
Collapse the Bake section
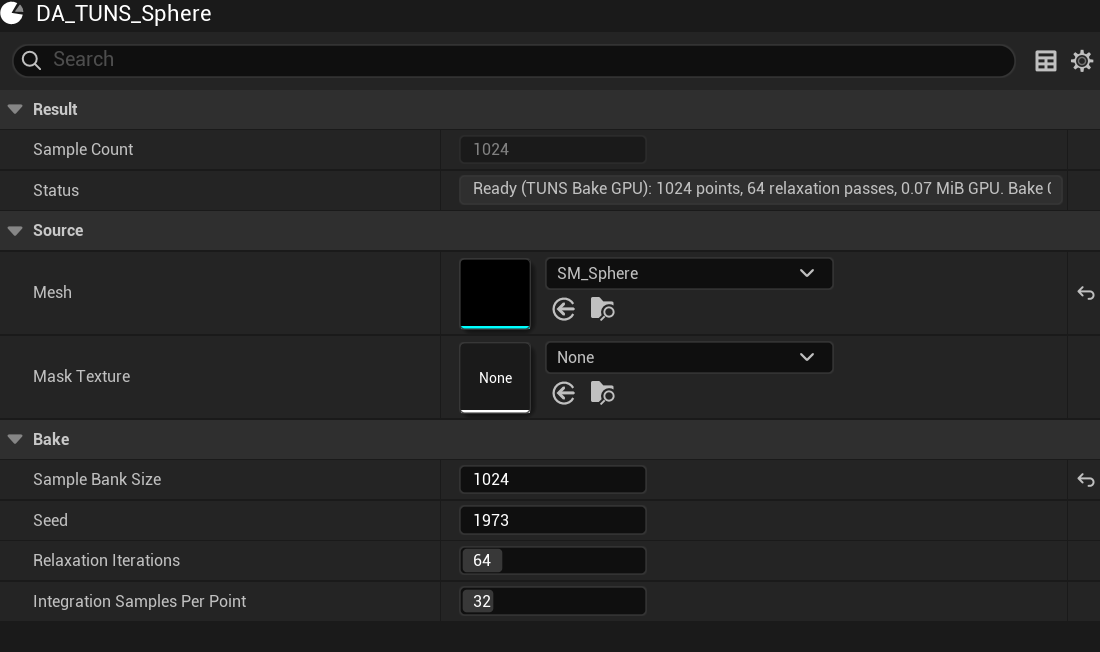click(15, 439)
